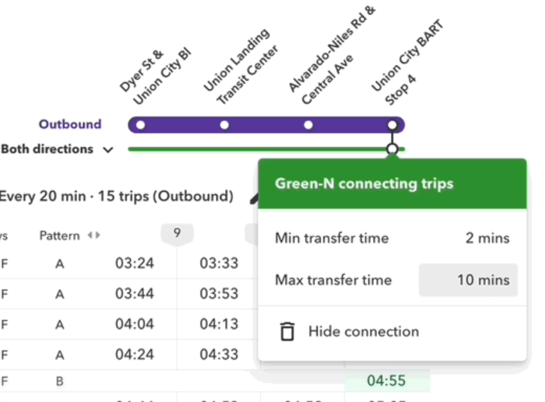The image size is (545, 402).
Task: Select the Outbound direction label
Action: [x=70, y=124]
